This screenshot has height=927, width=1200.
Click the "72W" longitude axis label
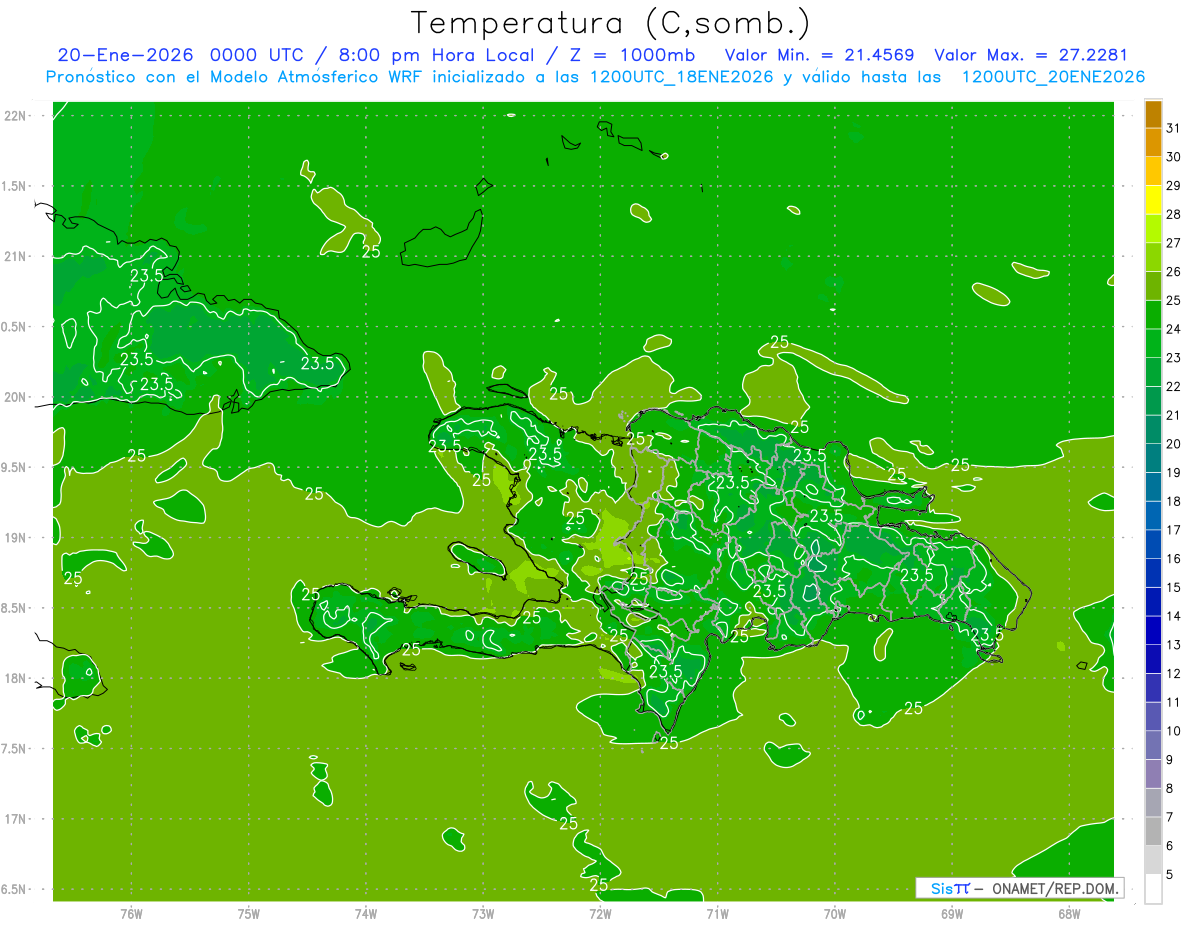pos(600,914)
